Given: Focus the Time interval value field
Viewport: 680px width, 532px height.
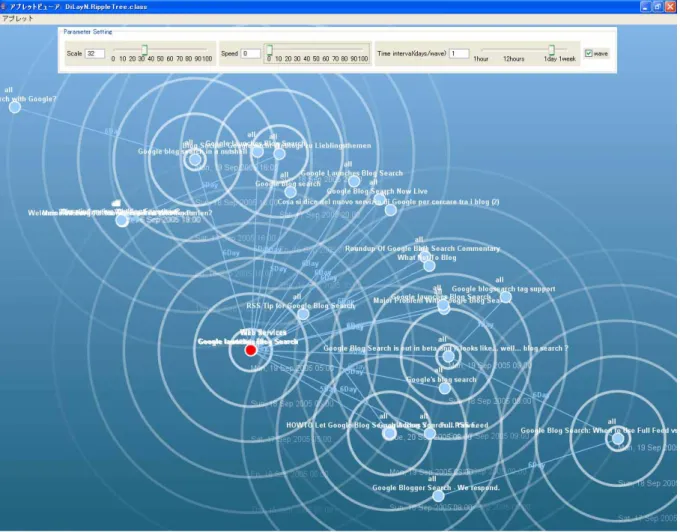Looking at the screenshot, I should [459, 54].
